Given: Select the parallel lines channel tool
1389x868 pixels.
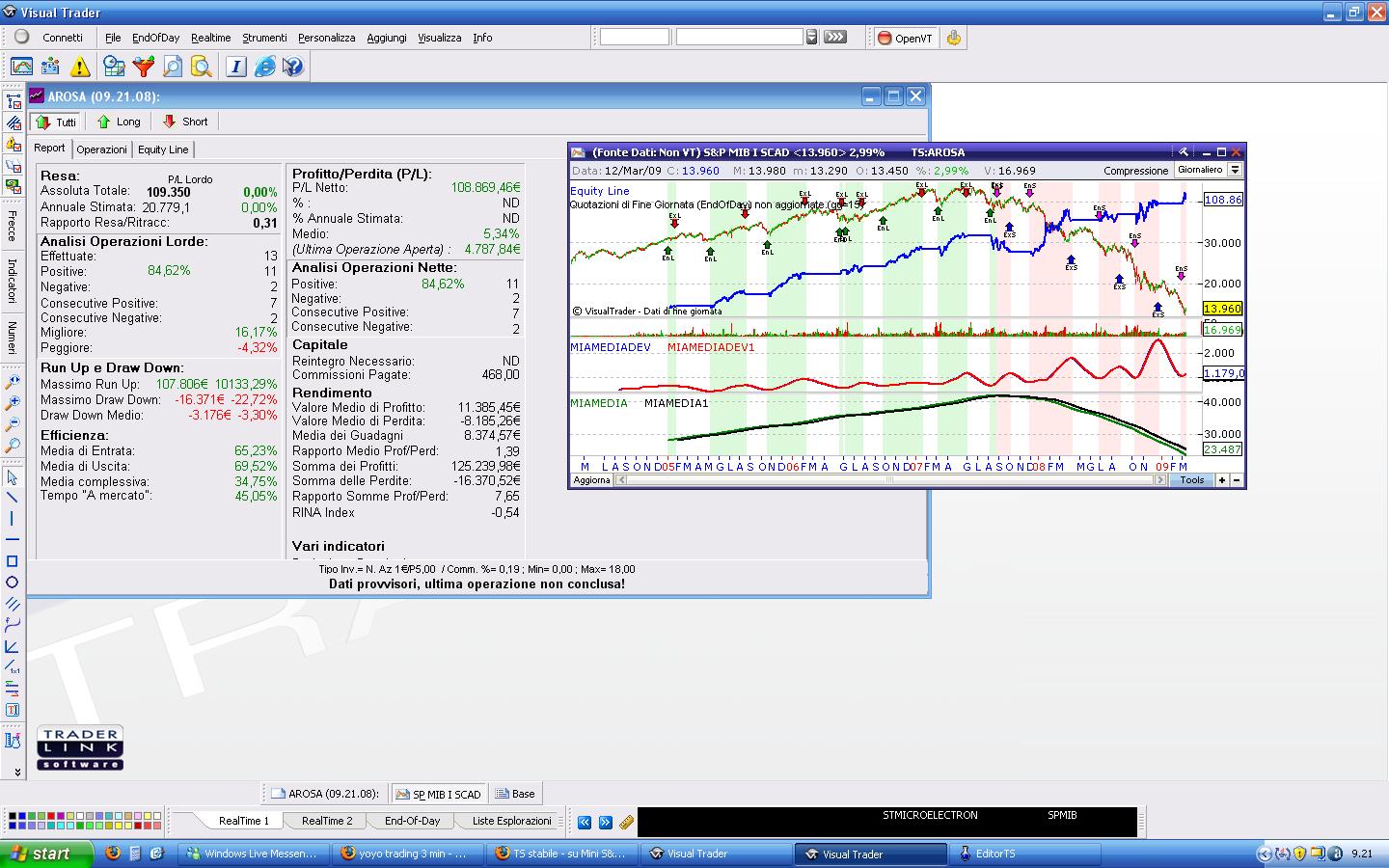Looking at the screenshot, I should point(13,604).
